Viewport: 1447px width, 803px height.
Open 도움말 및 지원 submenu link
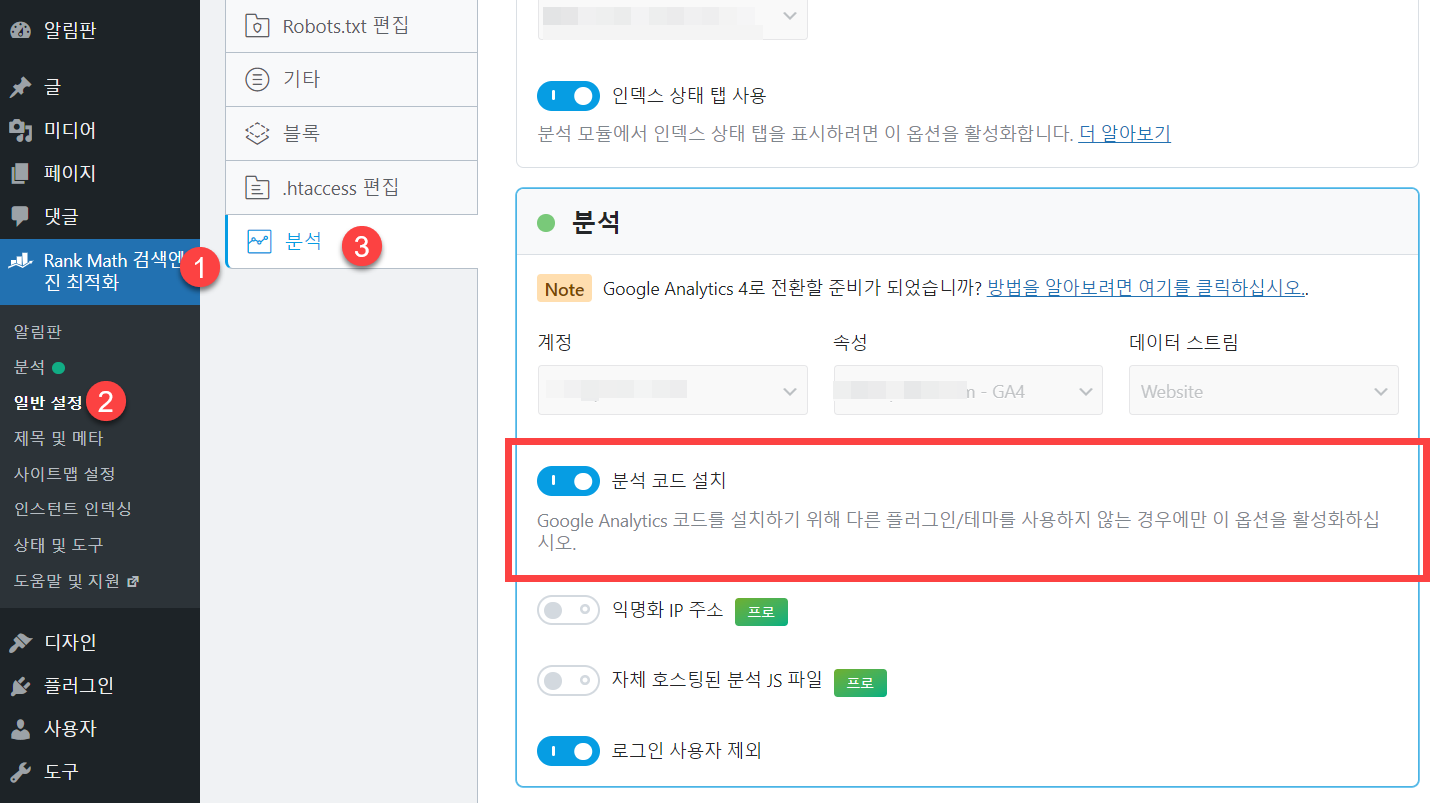click(76, 581)
